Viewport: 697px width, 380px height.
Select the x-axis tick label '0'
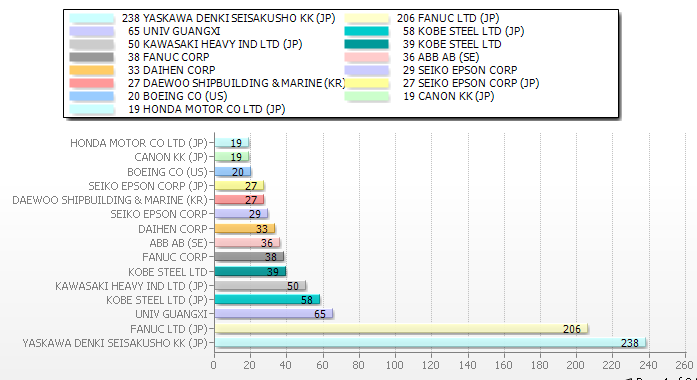pos(214,365)
